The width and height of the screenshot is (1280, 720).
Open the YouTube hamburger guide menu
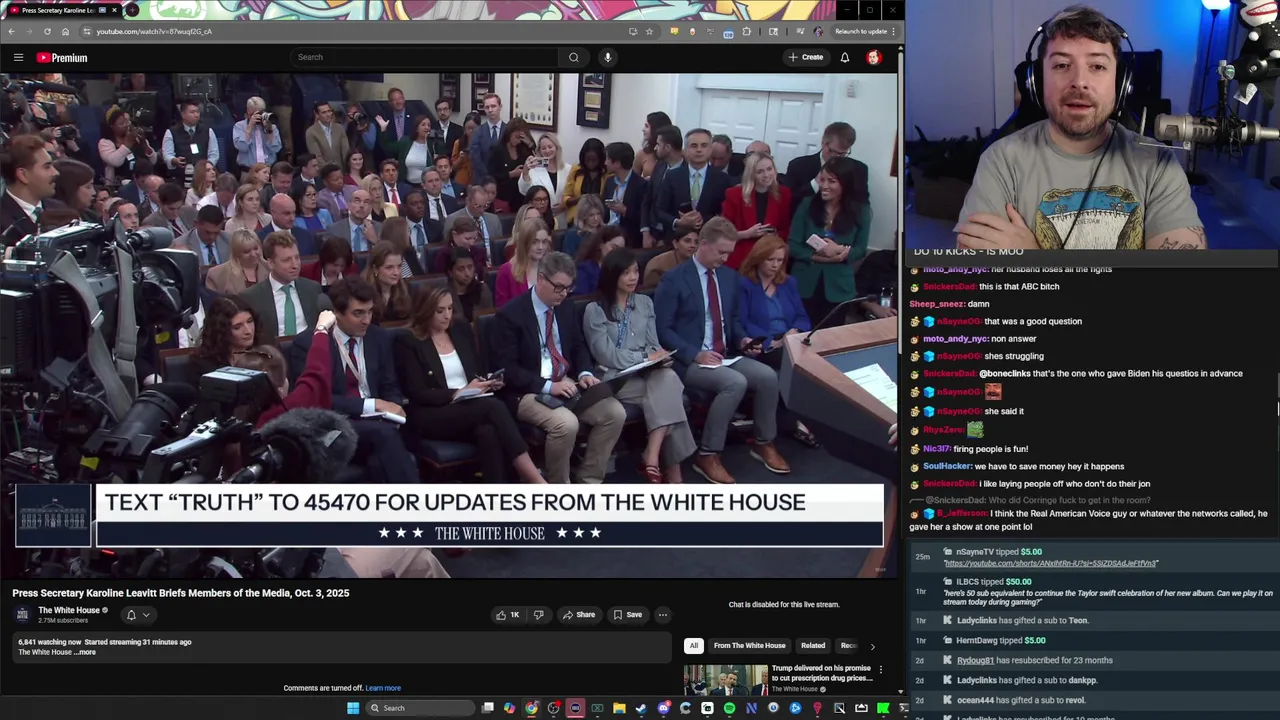(x=18, y=57)
